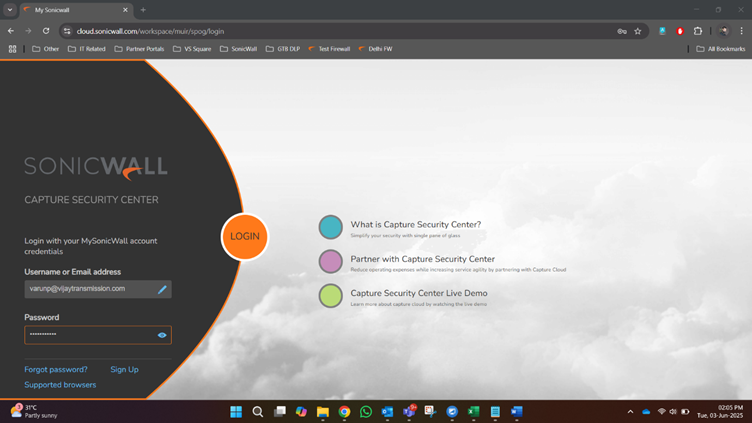Open a new tab with plus
752x423 pixels.
[x=143, y=10]
